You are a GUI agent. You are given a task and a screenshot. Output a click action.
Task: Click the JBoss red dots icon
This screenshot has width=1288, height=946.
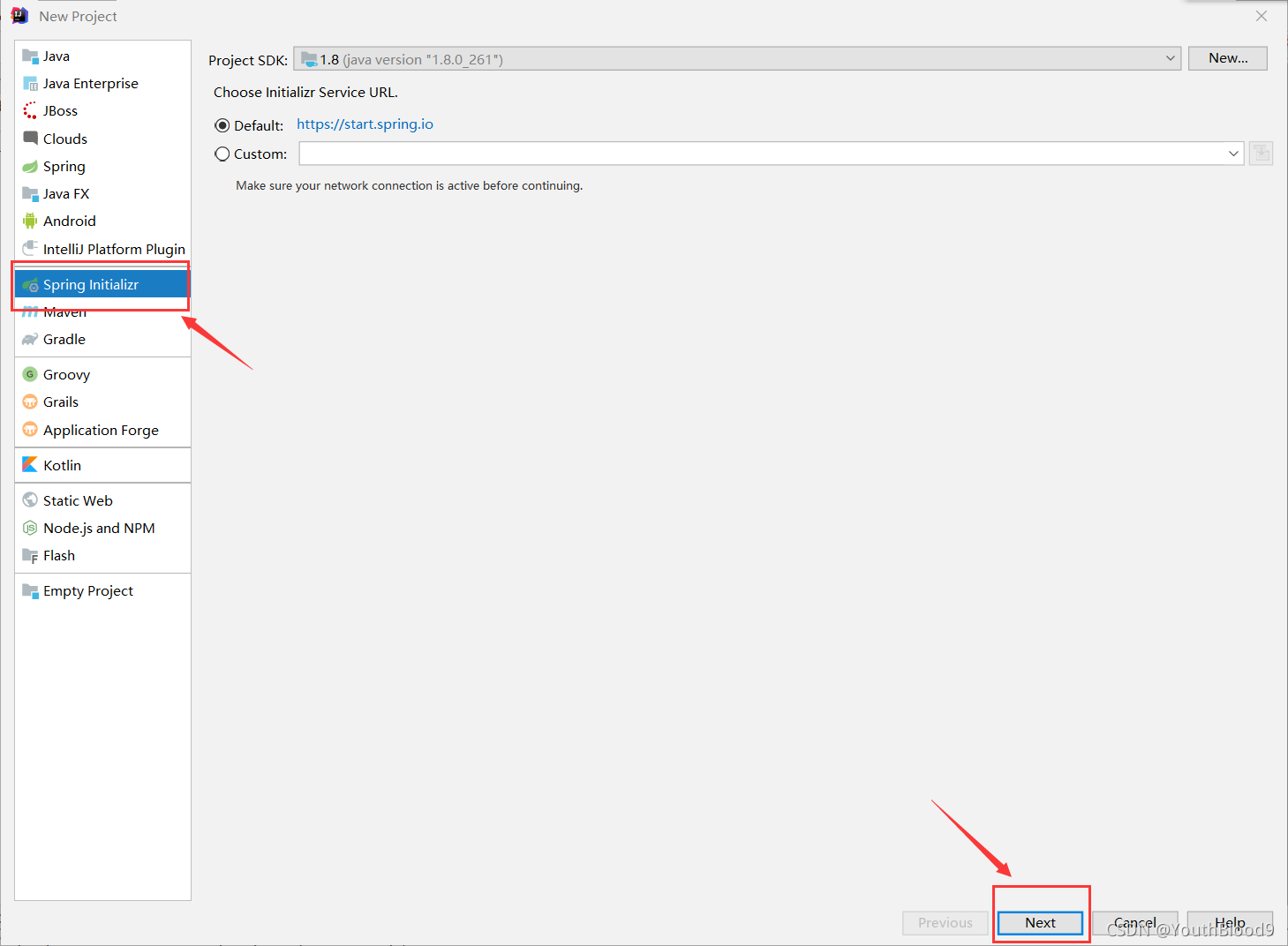(x=30, y=111)
